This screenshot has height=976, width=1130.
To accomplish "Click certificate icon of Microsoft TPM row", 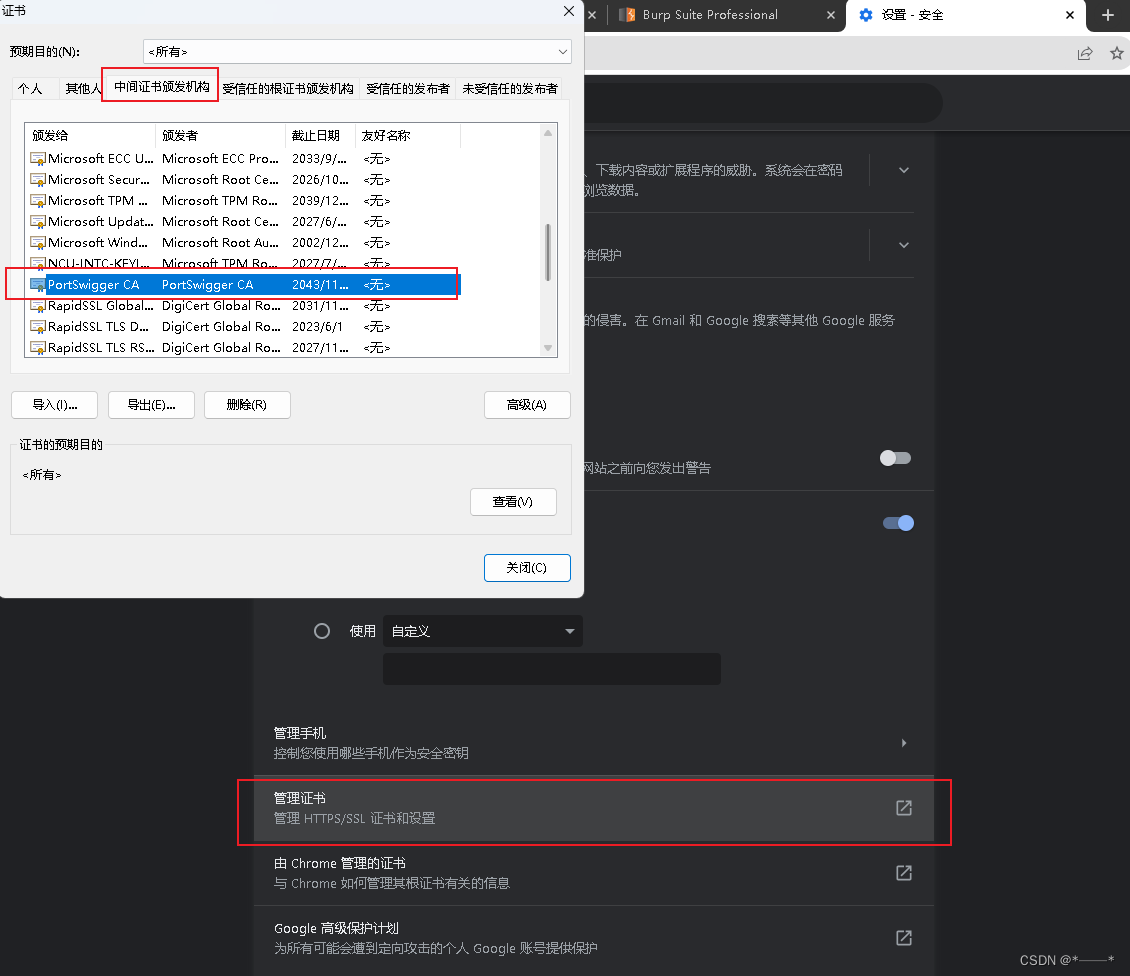I will pyautogui.click(x=37, y=200).
